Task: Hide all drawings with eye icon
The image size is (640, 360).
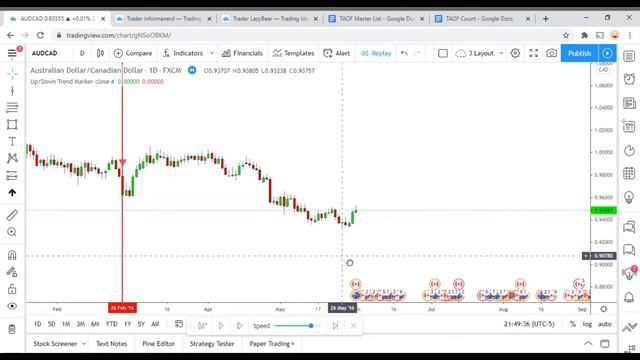Action: pyautogui.click(x=12, y=306)
